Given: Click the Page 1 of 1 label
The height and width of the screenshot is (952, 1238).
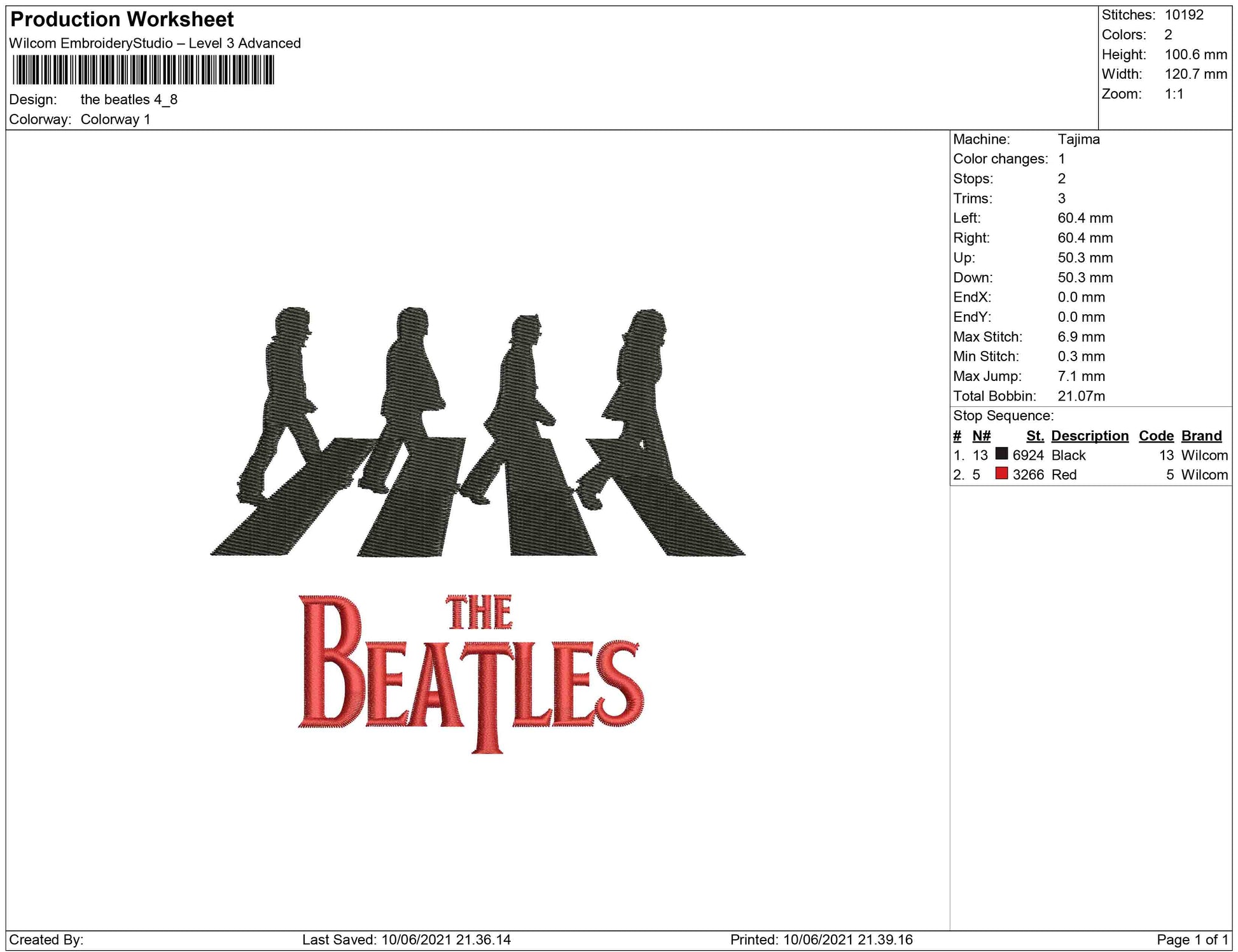Looking at the screenshot, I should point(1192,940).
